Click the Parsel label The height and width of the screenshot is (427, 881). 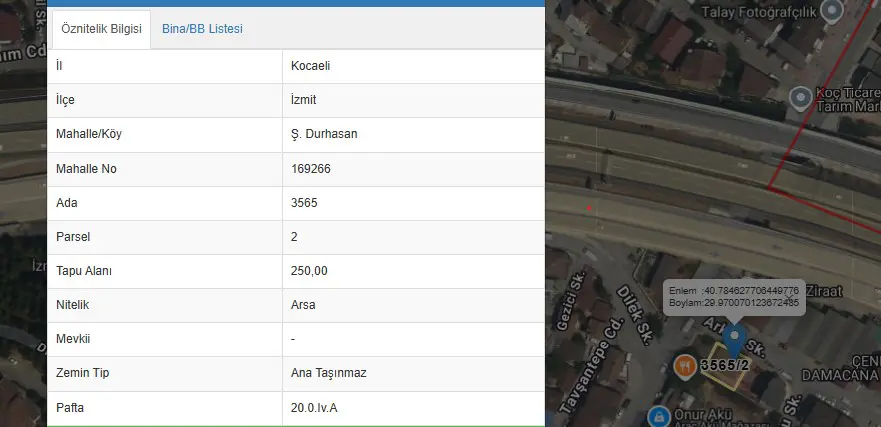click(73, 237)
